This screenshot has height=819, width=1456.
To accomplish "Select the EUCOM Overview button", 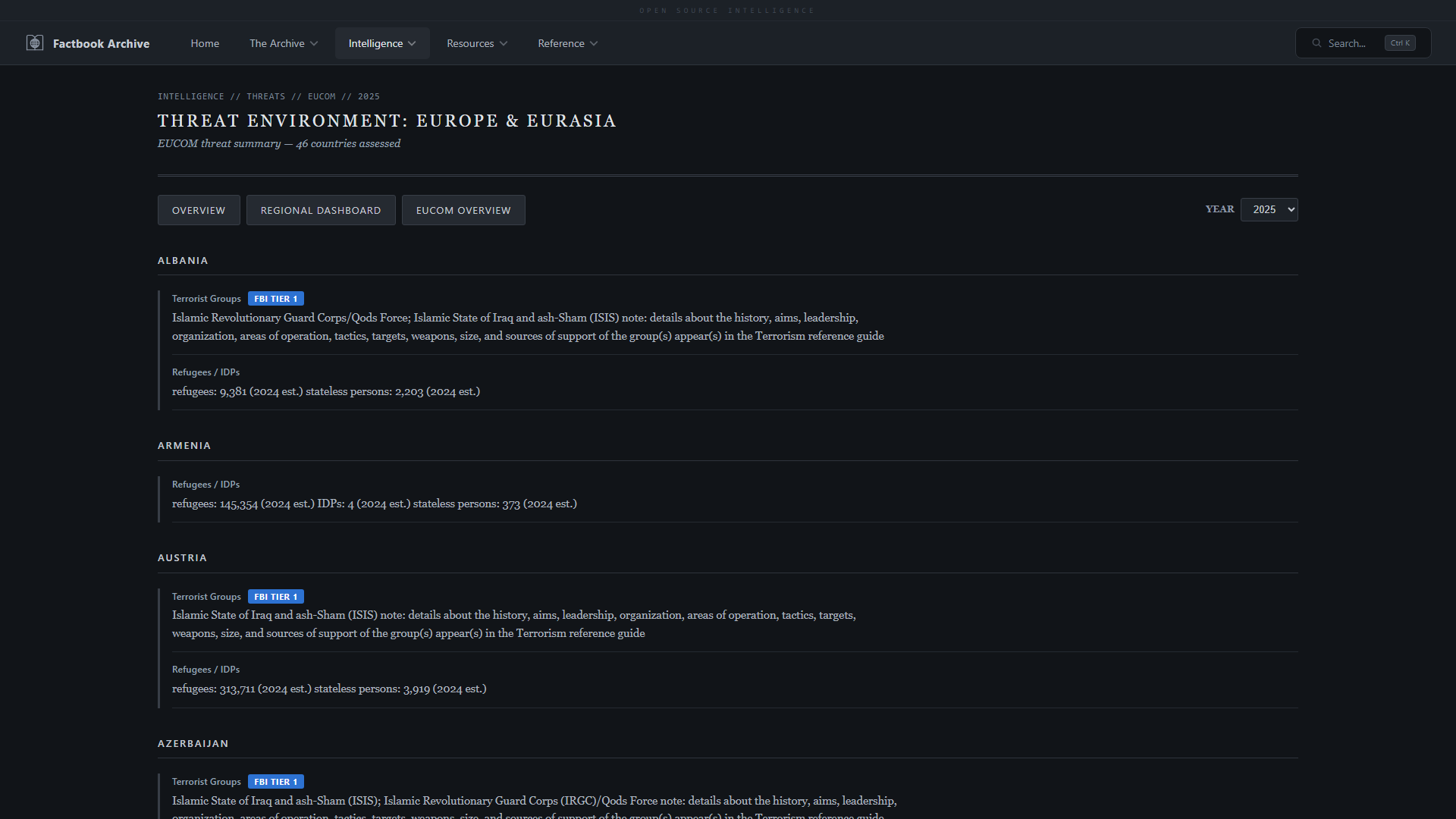I will click(x=463, y=210).
